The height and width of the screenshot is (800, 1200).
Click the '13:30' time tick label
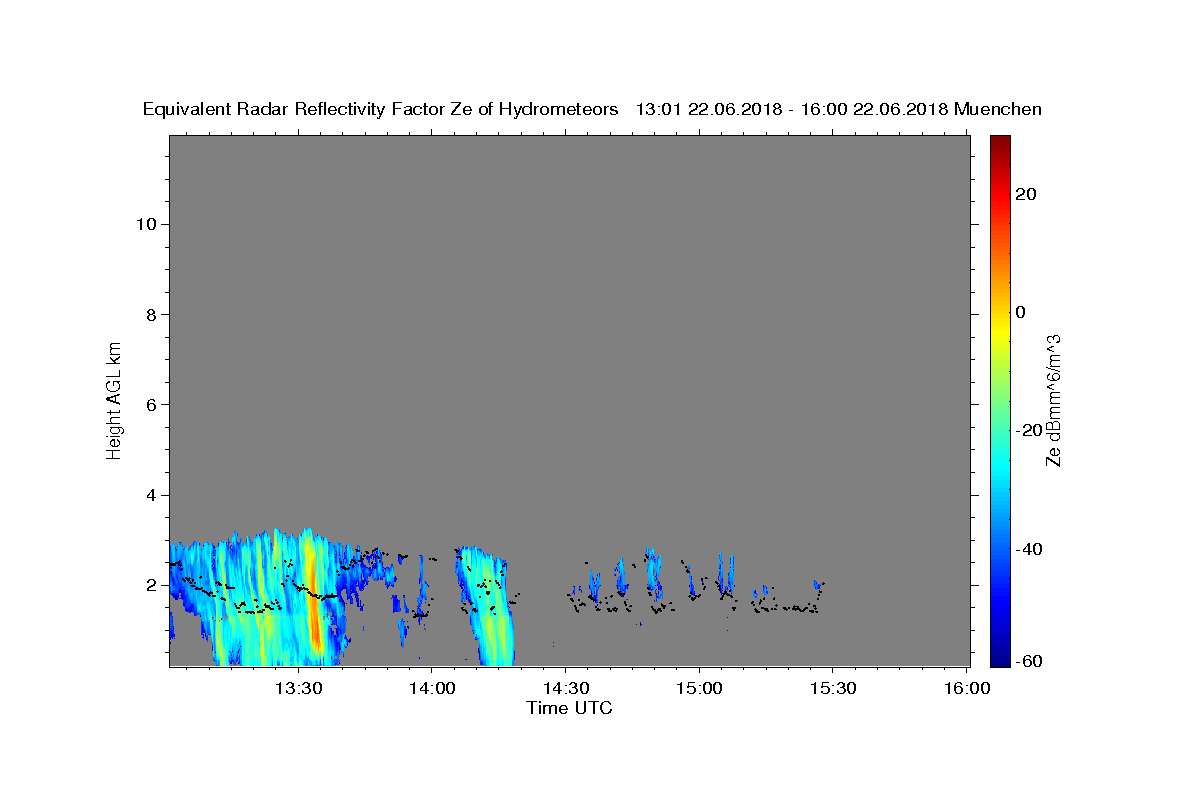click(x=298, y=688)
